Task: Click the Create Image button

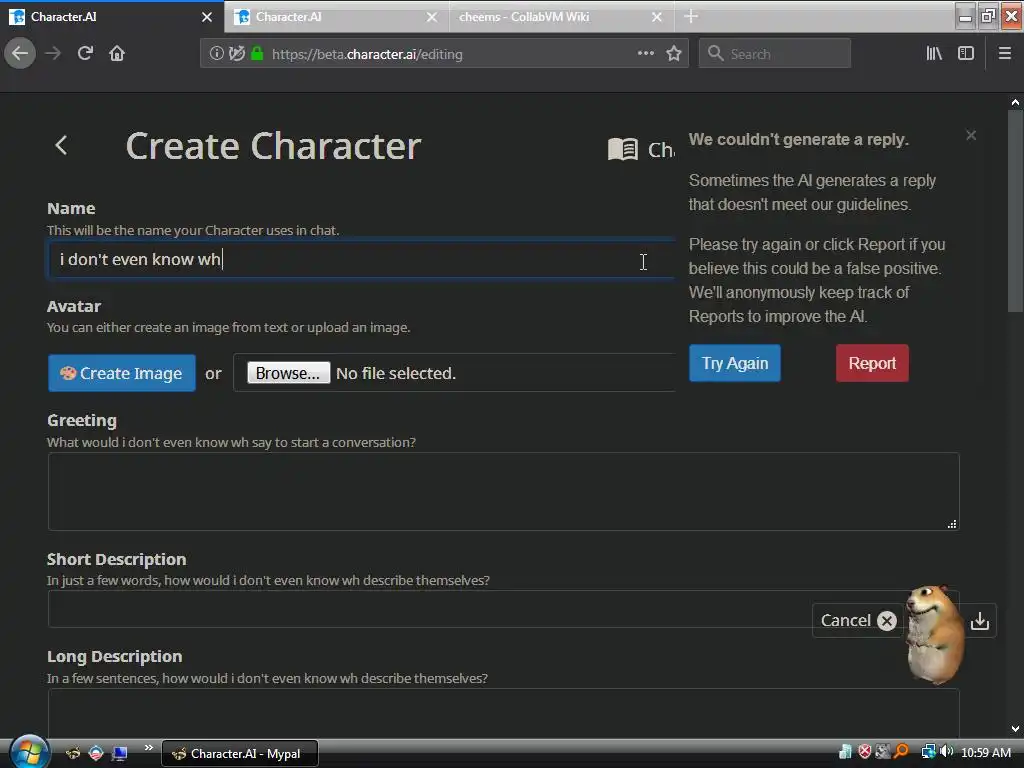Action: click(121, 373)
